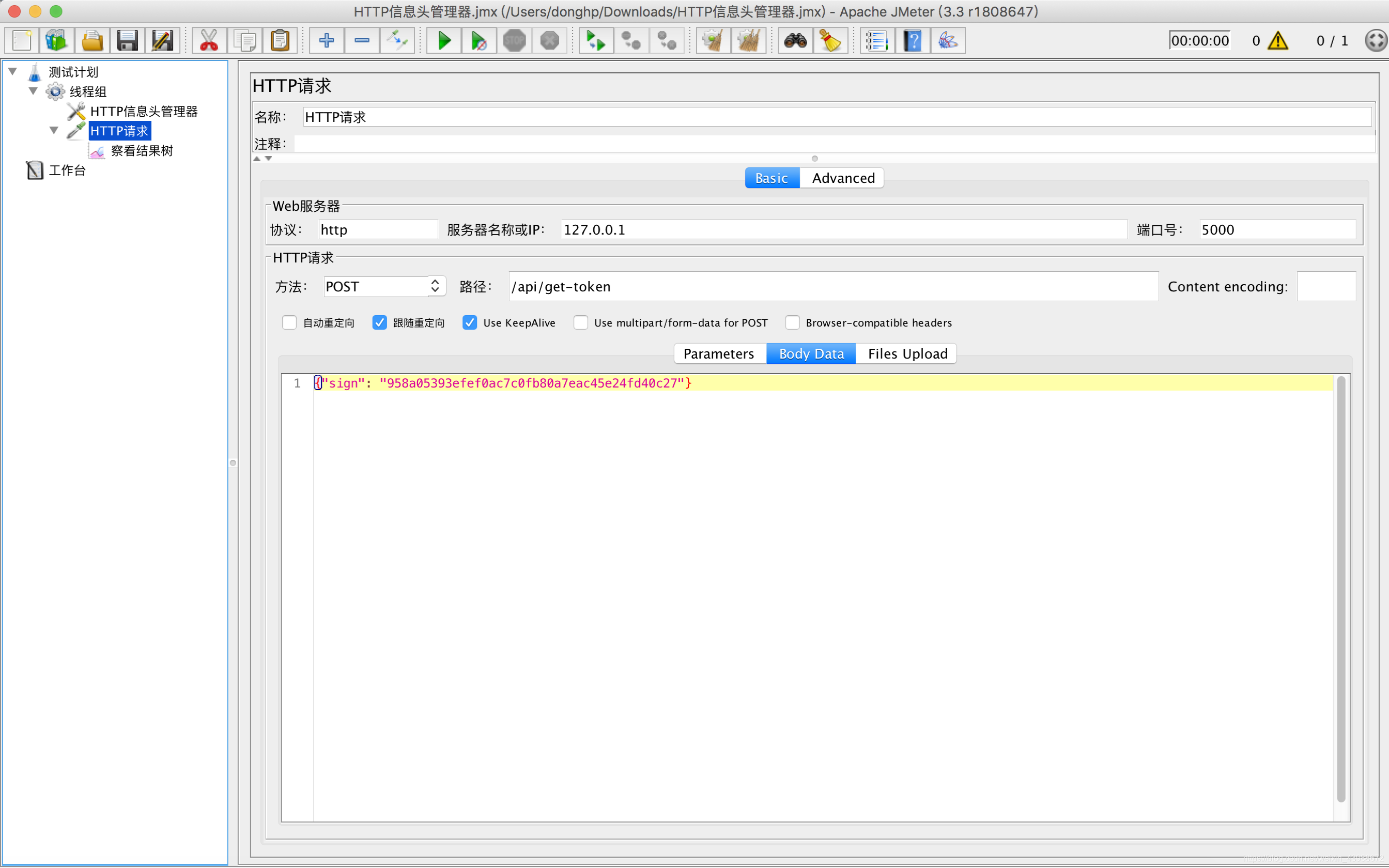Start test without pauses icon
The height and width of the screenshot is (868, 1389).
pos(479,41)
